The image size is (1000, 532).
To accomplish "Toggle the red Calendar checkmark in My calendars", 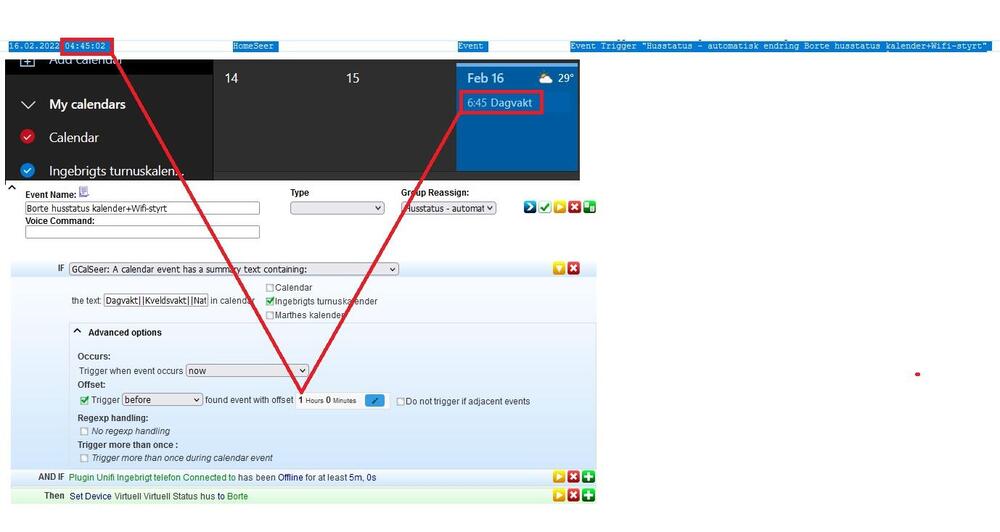I will point(27,137).
